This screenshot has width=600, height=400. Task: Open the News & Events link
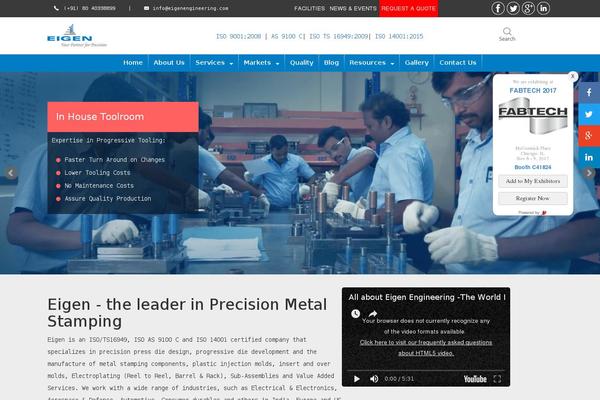tap(353, 8)
